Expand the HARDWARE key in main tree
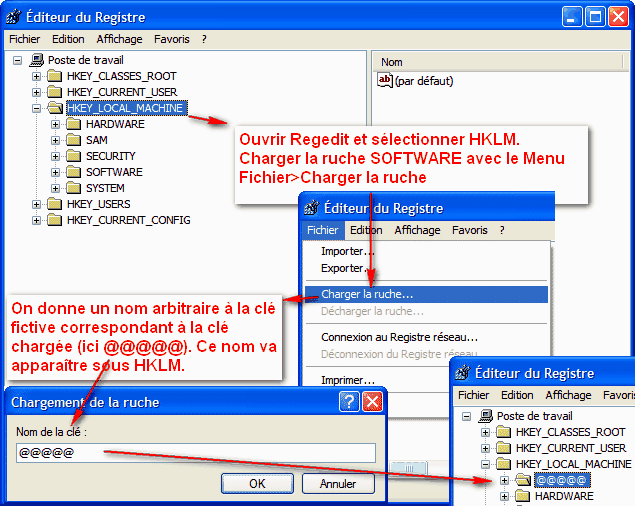The width and height of the screenshot is (635, 506). click(55, 124)
